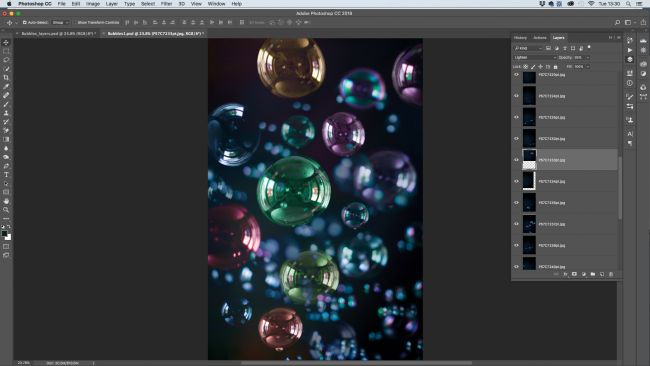Select the Move tool in the toolbox
The width and height of the screenshot is (650, 366).
tap(6, 43)
